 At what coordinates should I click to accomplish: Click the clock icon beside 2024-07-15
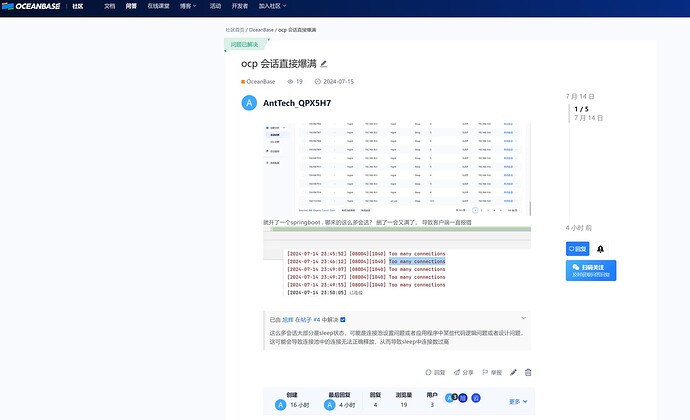pos(317,81)
